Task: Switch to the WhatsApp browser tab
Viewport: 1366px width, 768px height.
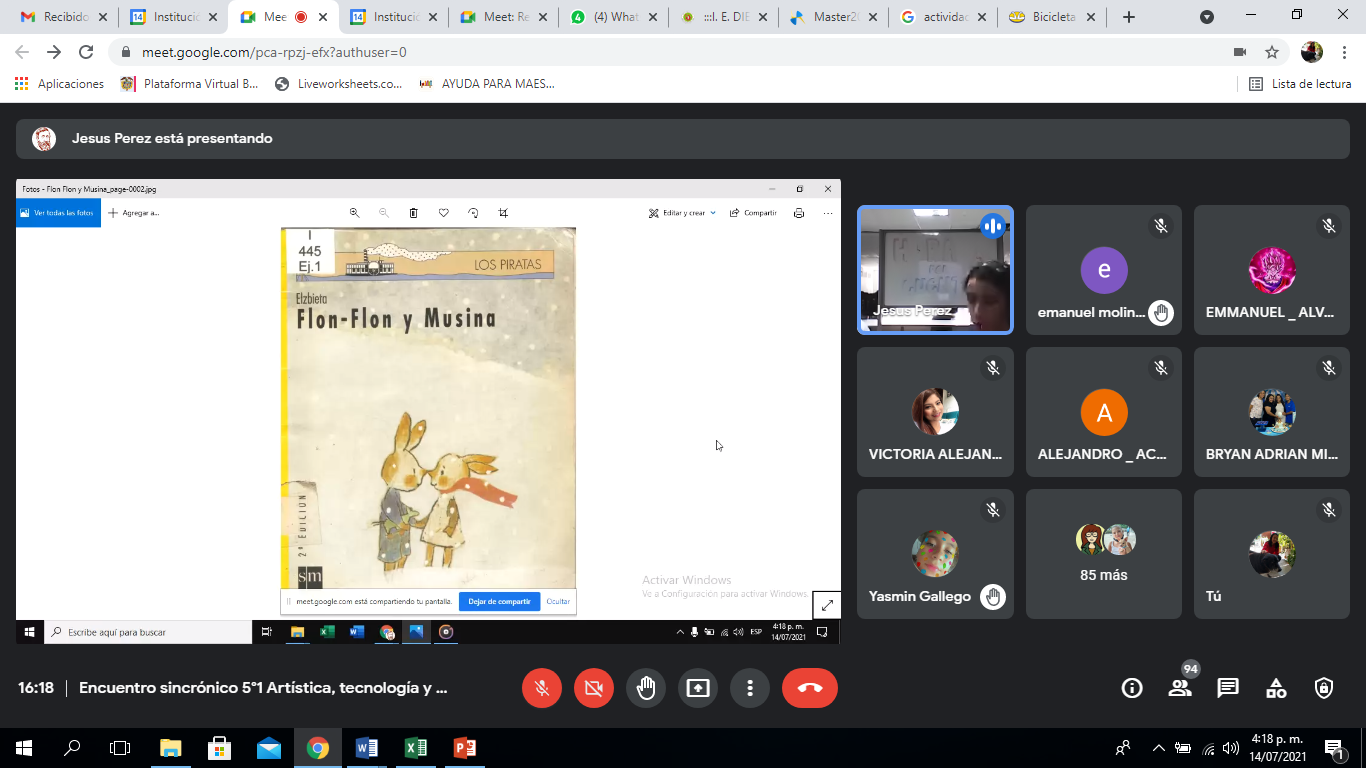Action: [613, 17]
